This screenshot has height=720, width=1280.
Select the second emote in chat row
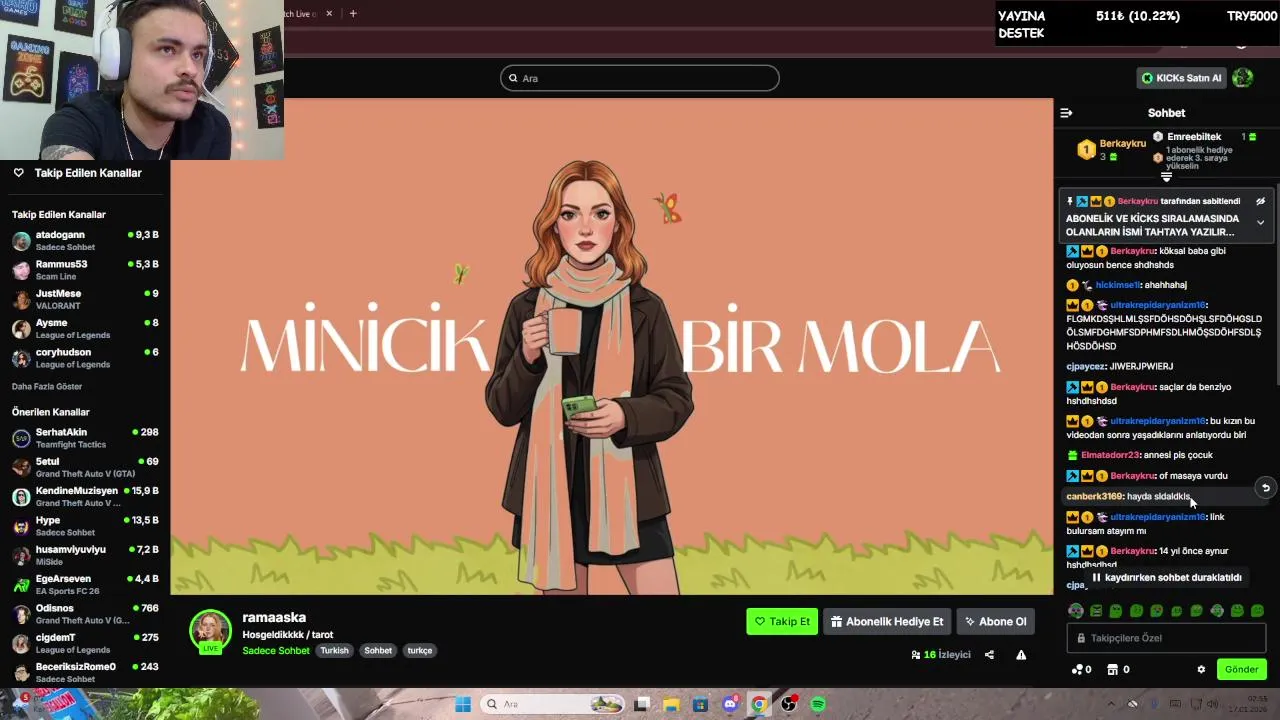(x=1096, y=610)
